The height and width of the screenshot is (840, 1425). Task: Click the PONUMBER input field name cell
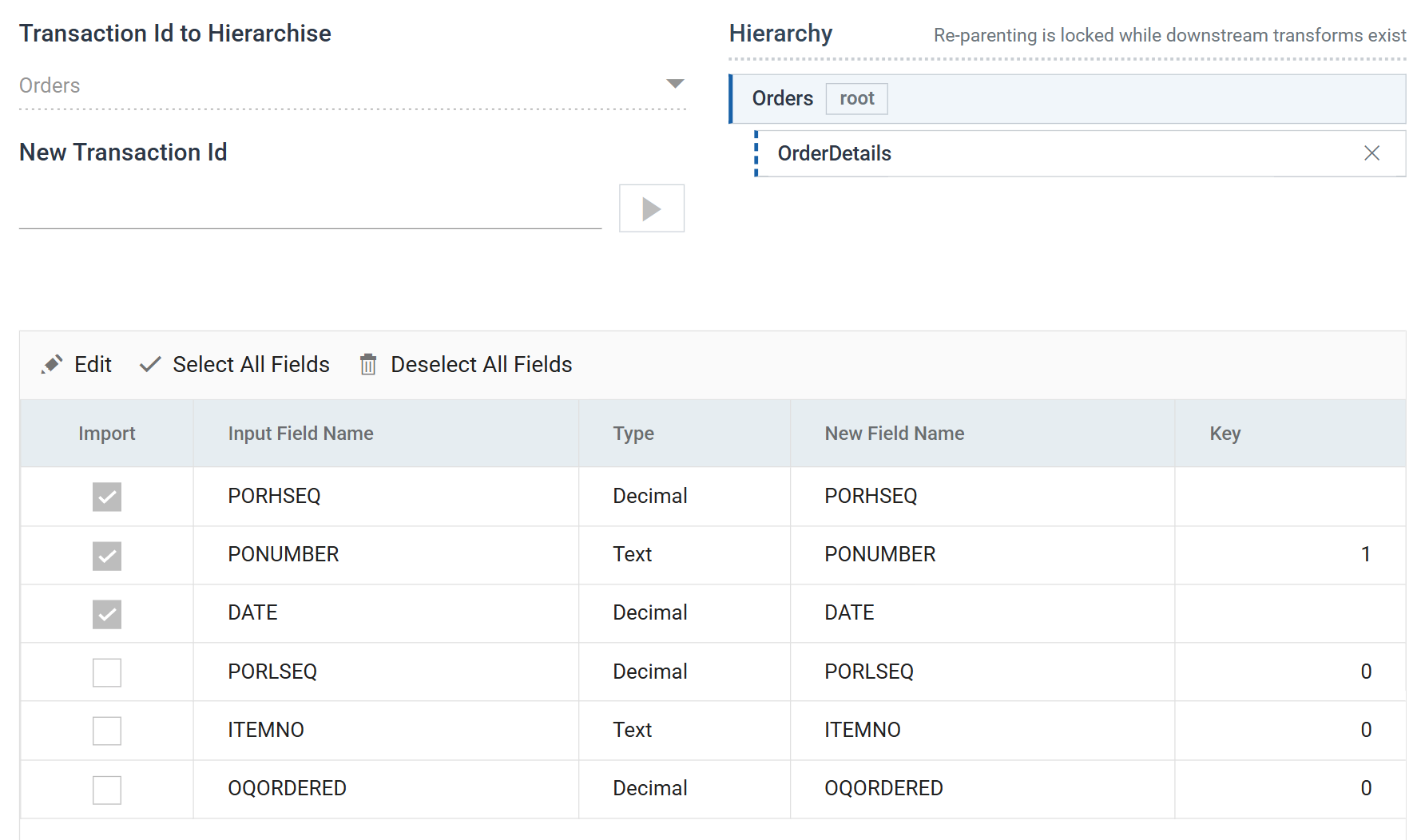(386, 554)
